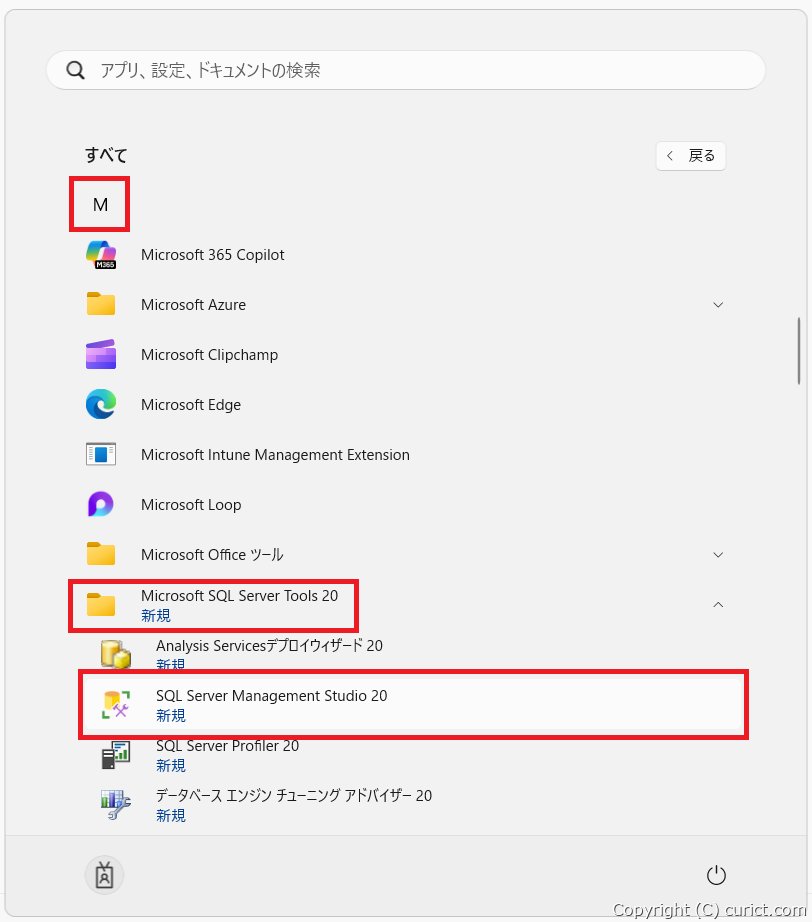Jump to letter index M header
The image size is (812, 922).
[101, 205]
